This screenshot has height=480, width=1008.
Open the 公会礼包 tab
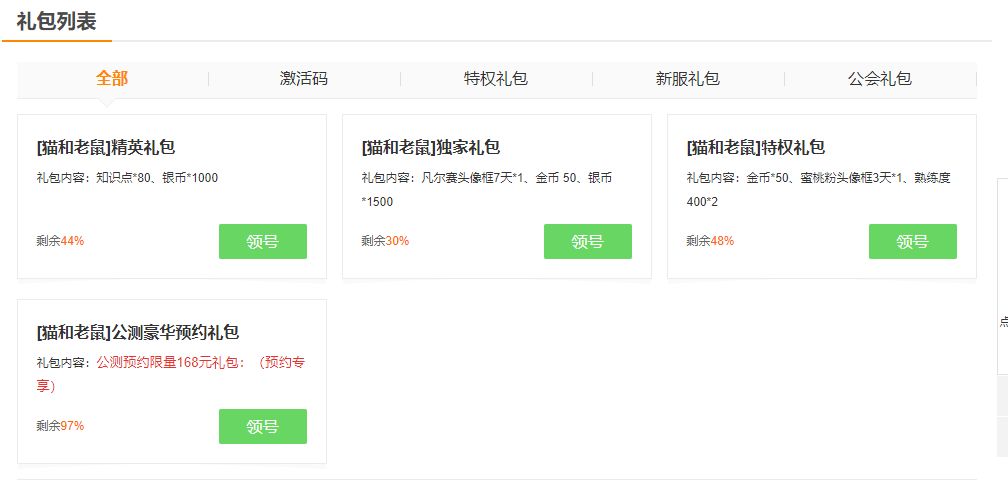coord(879,79)
